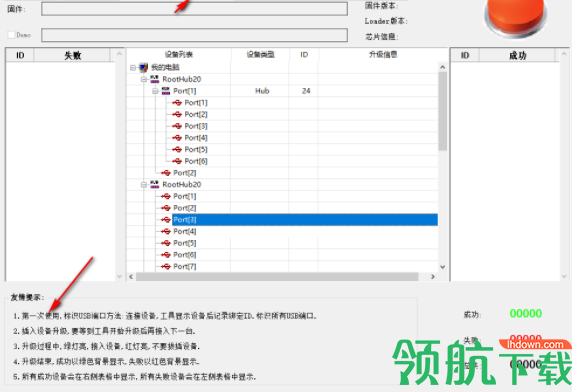
Task: Select the first RootHub20 label
Action: (x=182, y=79)
